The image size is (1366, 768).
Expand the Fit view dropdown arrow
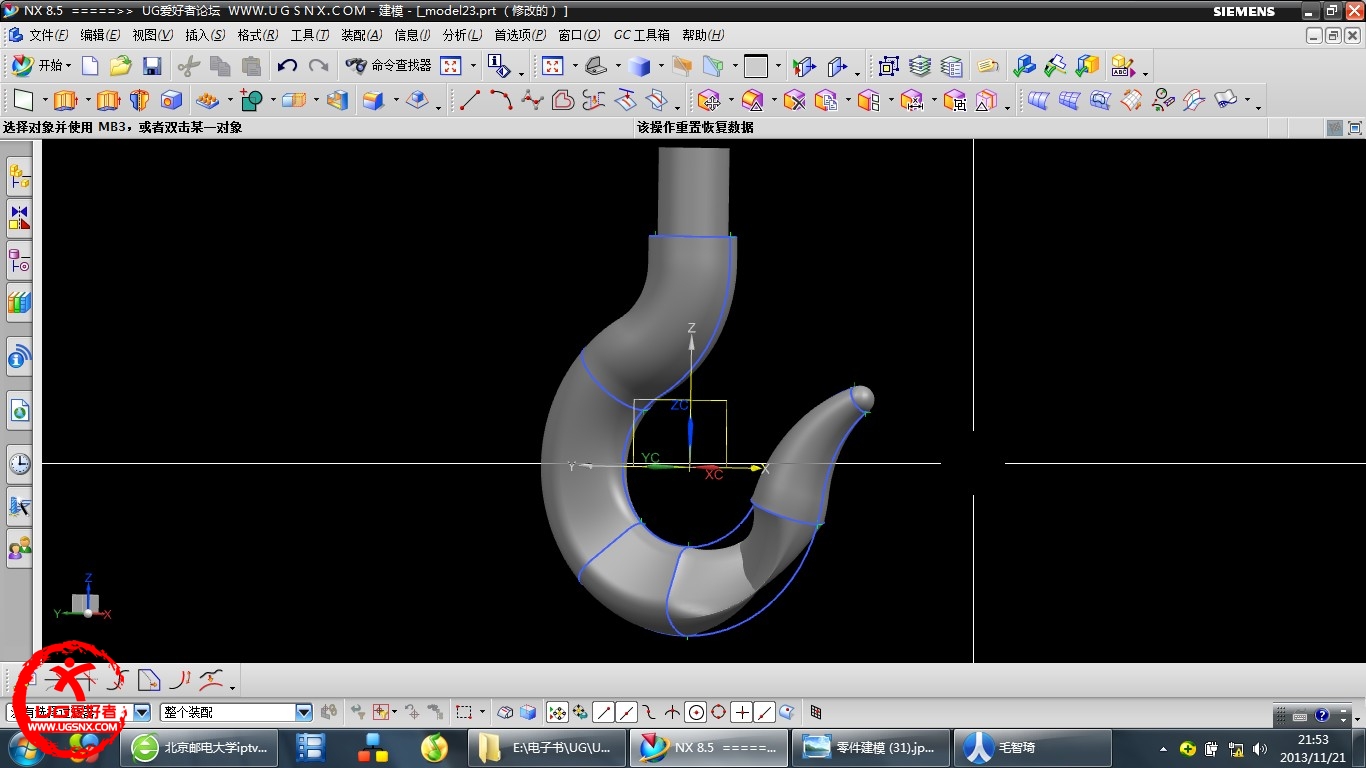point(574,67)
